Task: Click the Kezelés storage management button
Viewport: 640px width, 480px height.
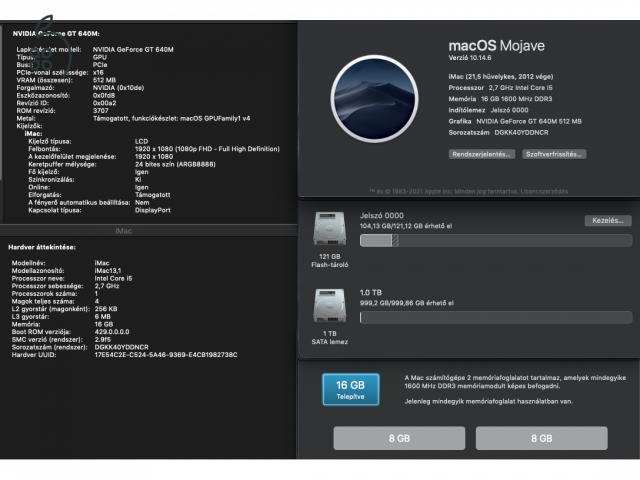Action: [608, 220]
